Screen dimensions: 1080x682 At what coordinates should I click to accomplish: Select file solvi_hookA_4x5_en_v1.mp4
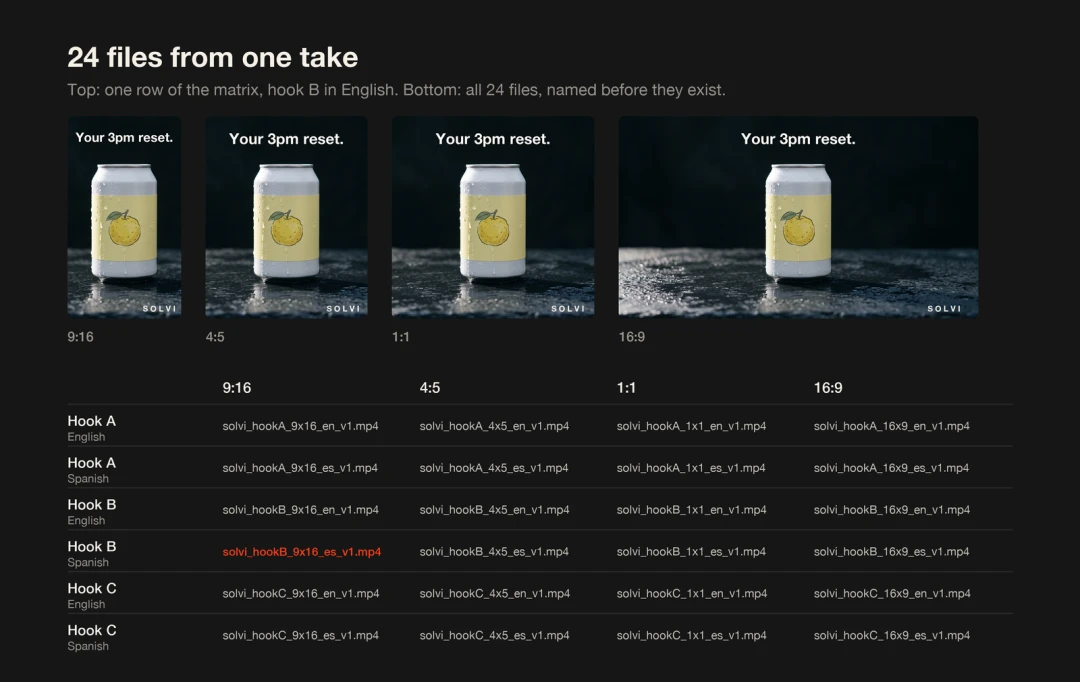tap(495, 426)
